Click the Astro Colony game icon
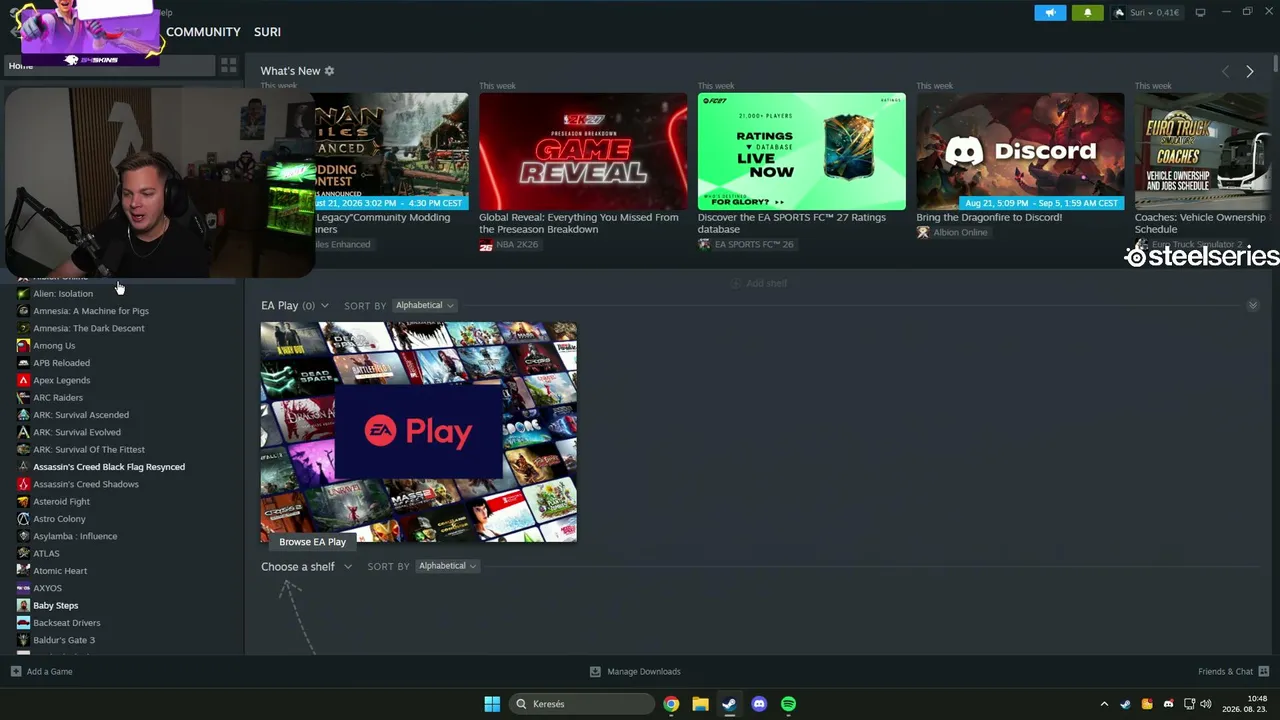1280x720 pixels. (x=23, y=519)
